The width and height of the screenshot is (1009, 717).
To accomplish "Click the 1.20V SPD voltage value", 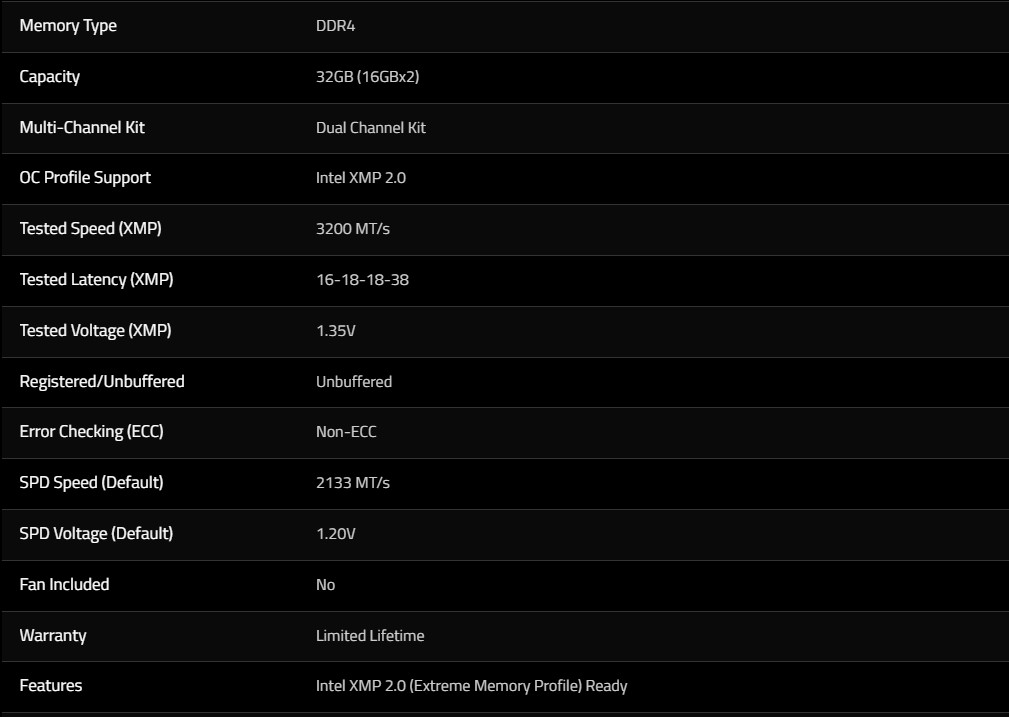I will (335, 534).
